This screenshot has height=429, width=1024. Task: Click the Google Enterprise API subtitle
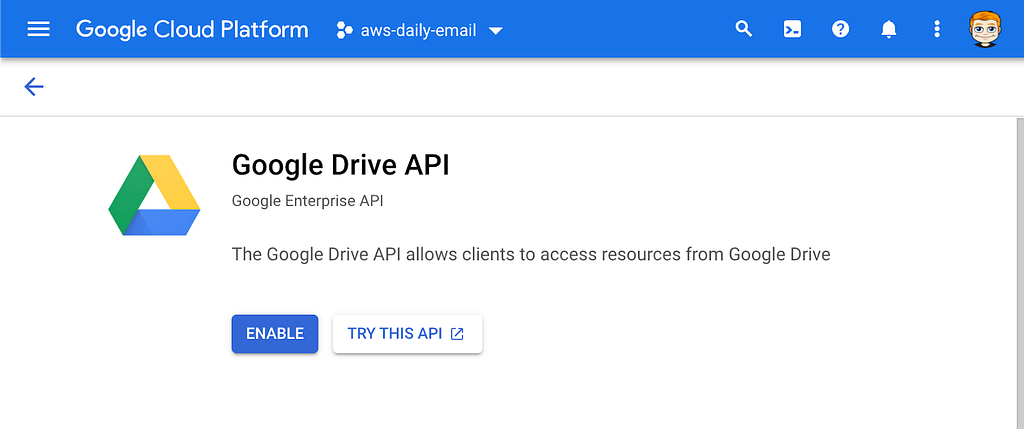[308, 201]
